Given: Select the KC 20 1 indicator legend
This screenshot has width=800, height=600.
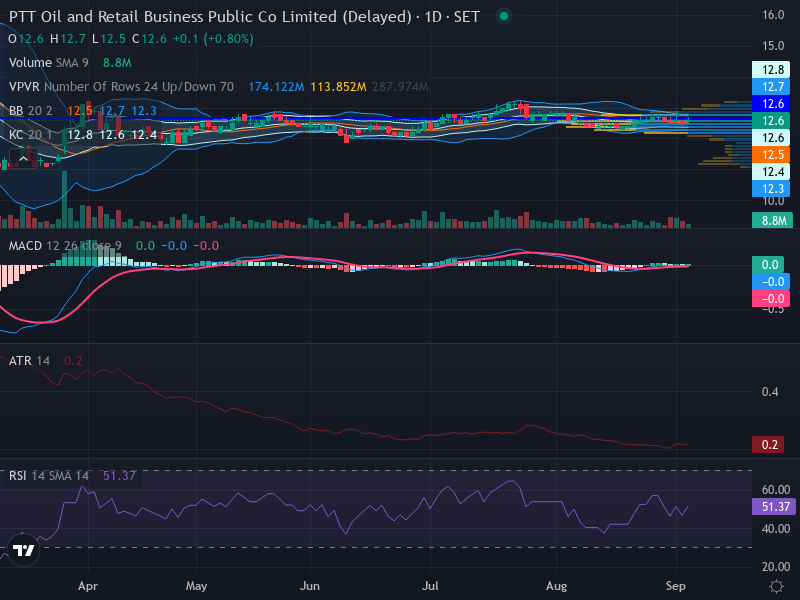Looking at the screenshot, I should click(x=31, y=135).
